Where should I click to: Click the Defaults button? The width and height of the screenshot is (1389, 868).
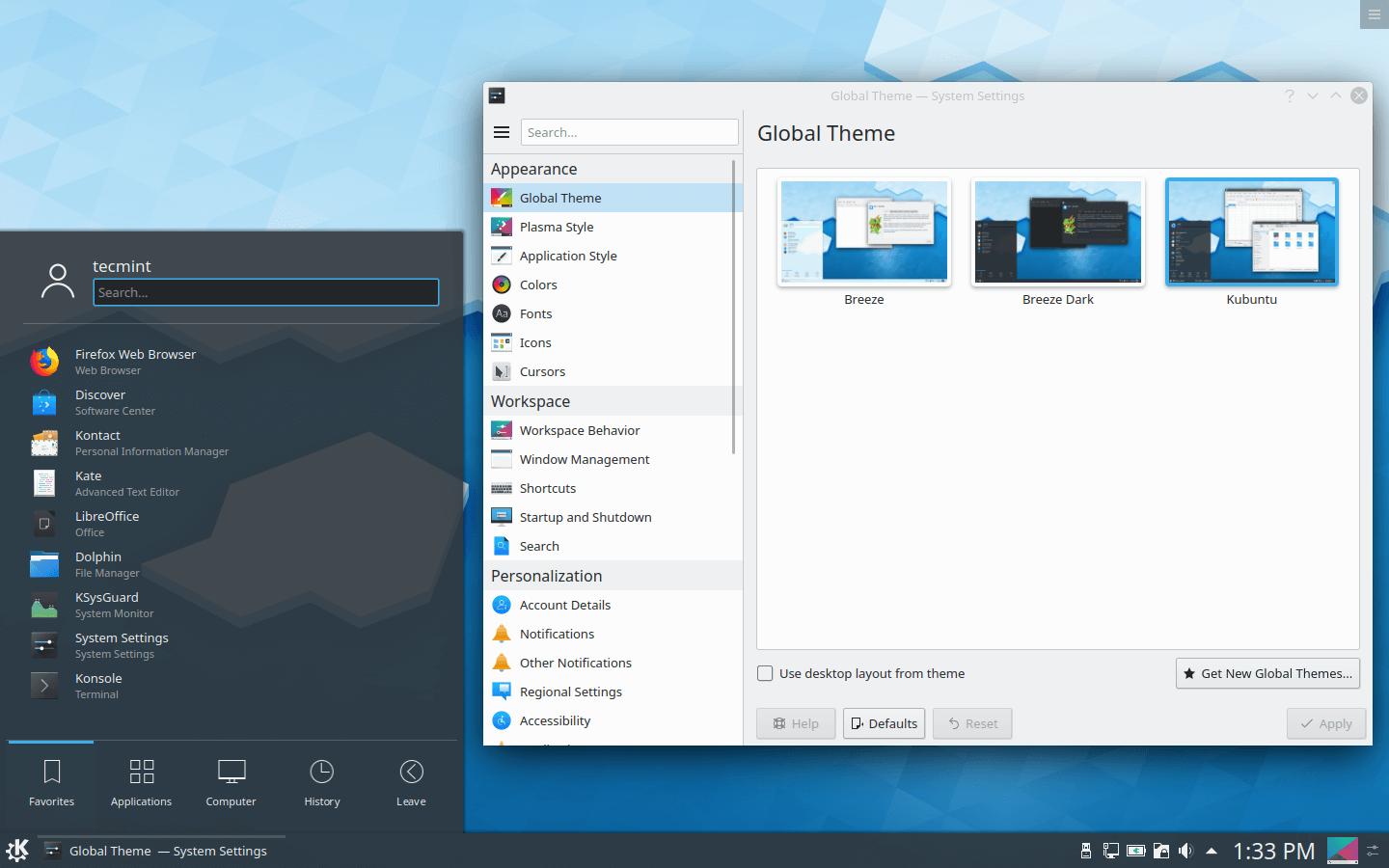(884, 723)
